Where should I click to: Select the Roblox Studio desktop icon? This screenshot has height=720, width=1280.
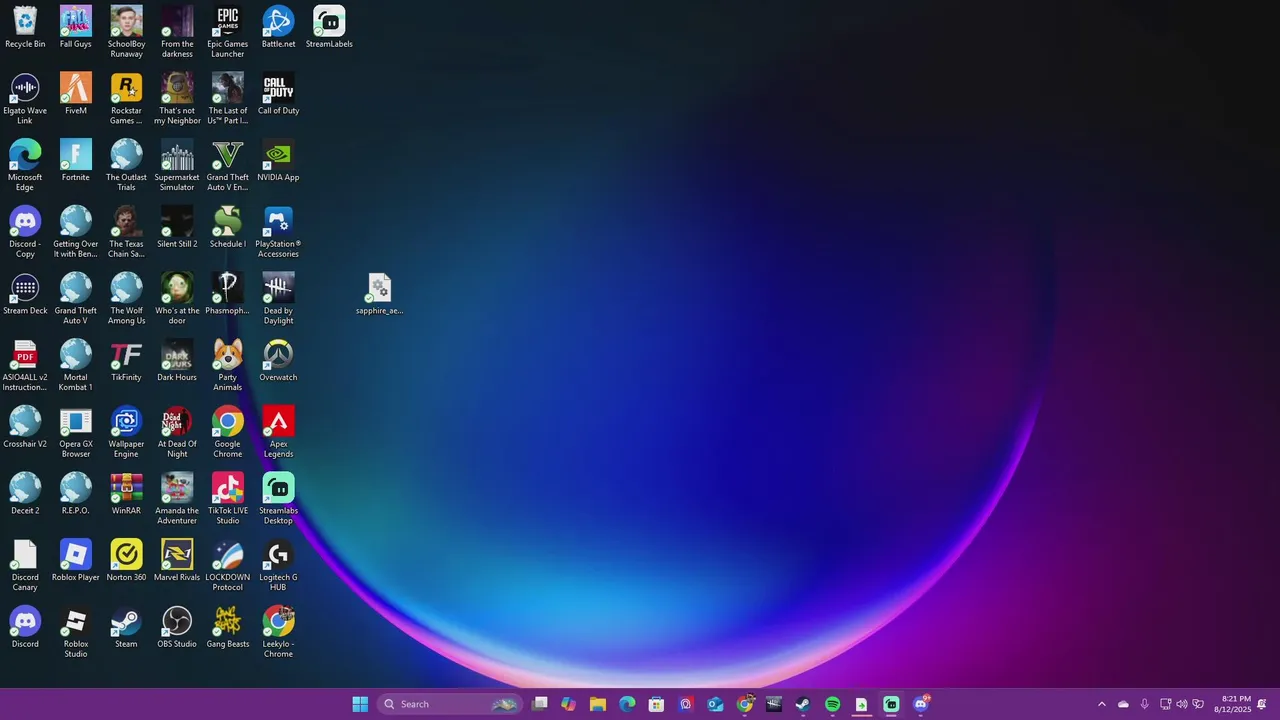pyautogui.click(x=76, y=632)
